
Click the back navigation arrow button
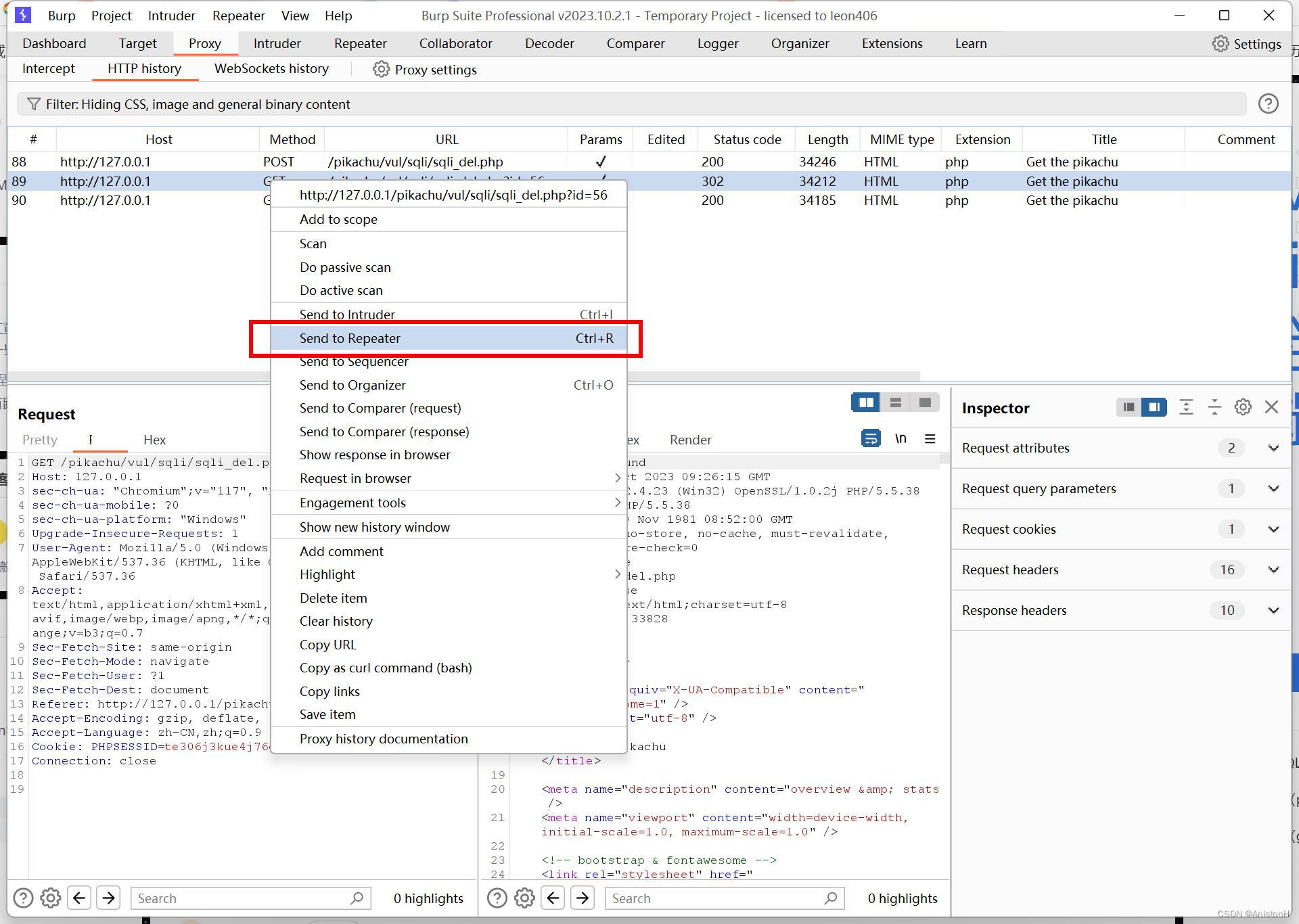point(82,898)
